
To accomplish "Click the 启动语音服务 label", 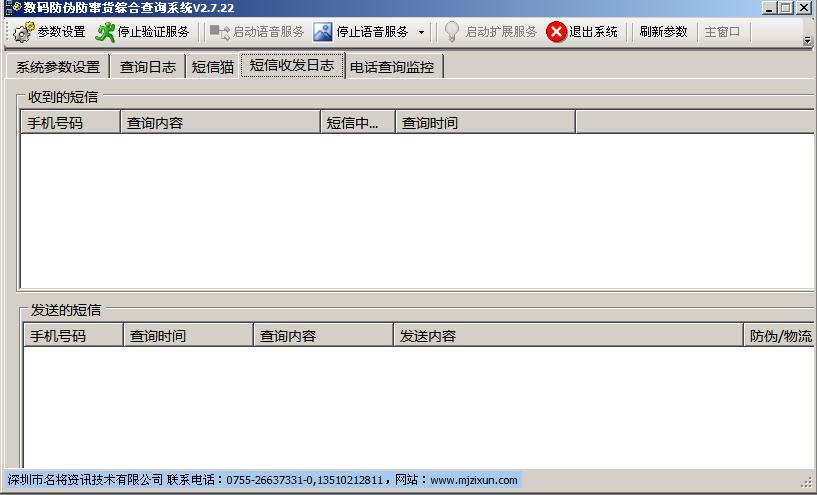I will pyautogui.click(x=268, y=32).
